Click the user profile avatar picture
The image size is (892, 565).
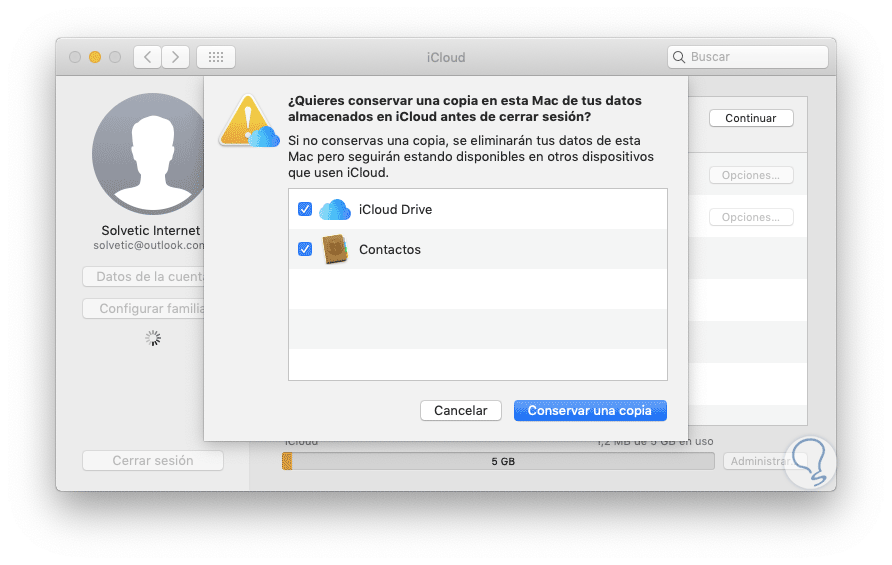click(x=149, y=154)
